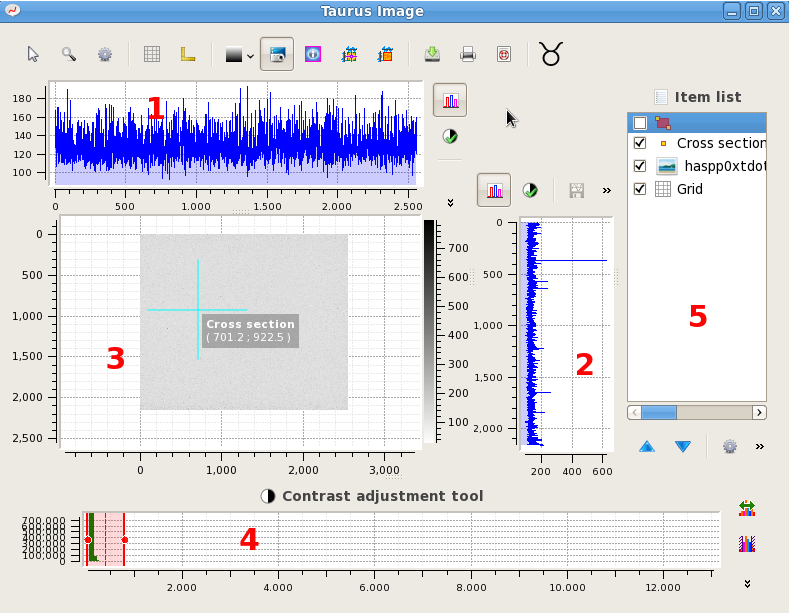This screenshot has width=790, height=613.
Task: Open the gear parameters tool in toolbar
Action: (x=105, y=54)
